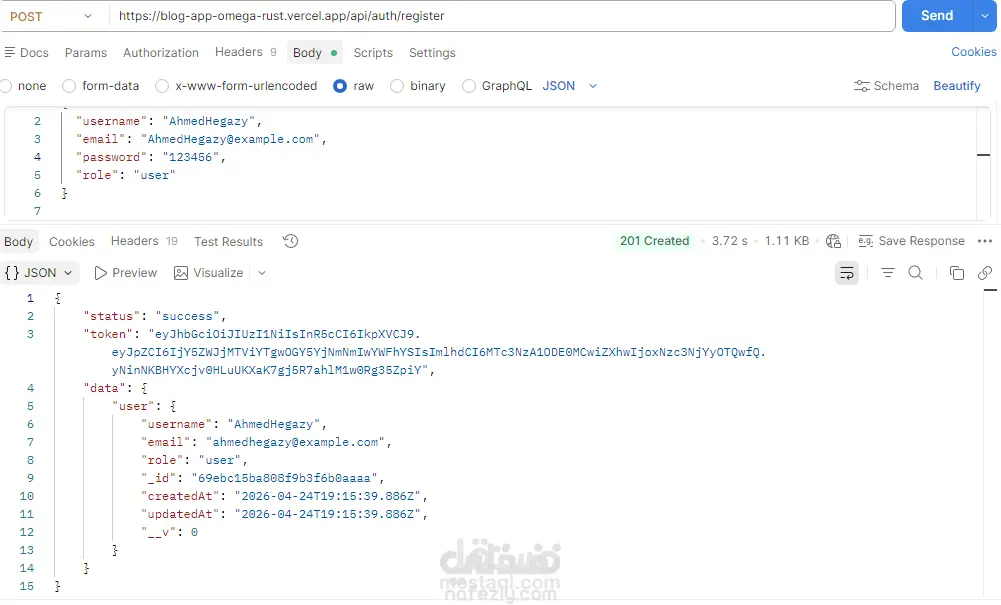This screenshot has height=605, width=1001.
Task: Click request email value AhmedHegazy@example.com
Action: pyautogui.click(x=230, y=138)
